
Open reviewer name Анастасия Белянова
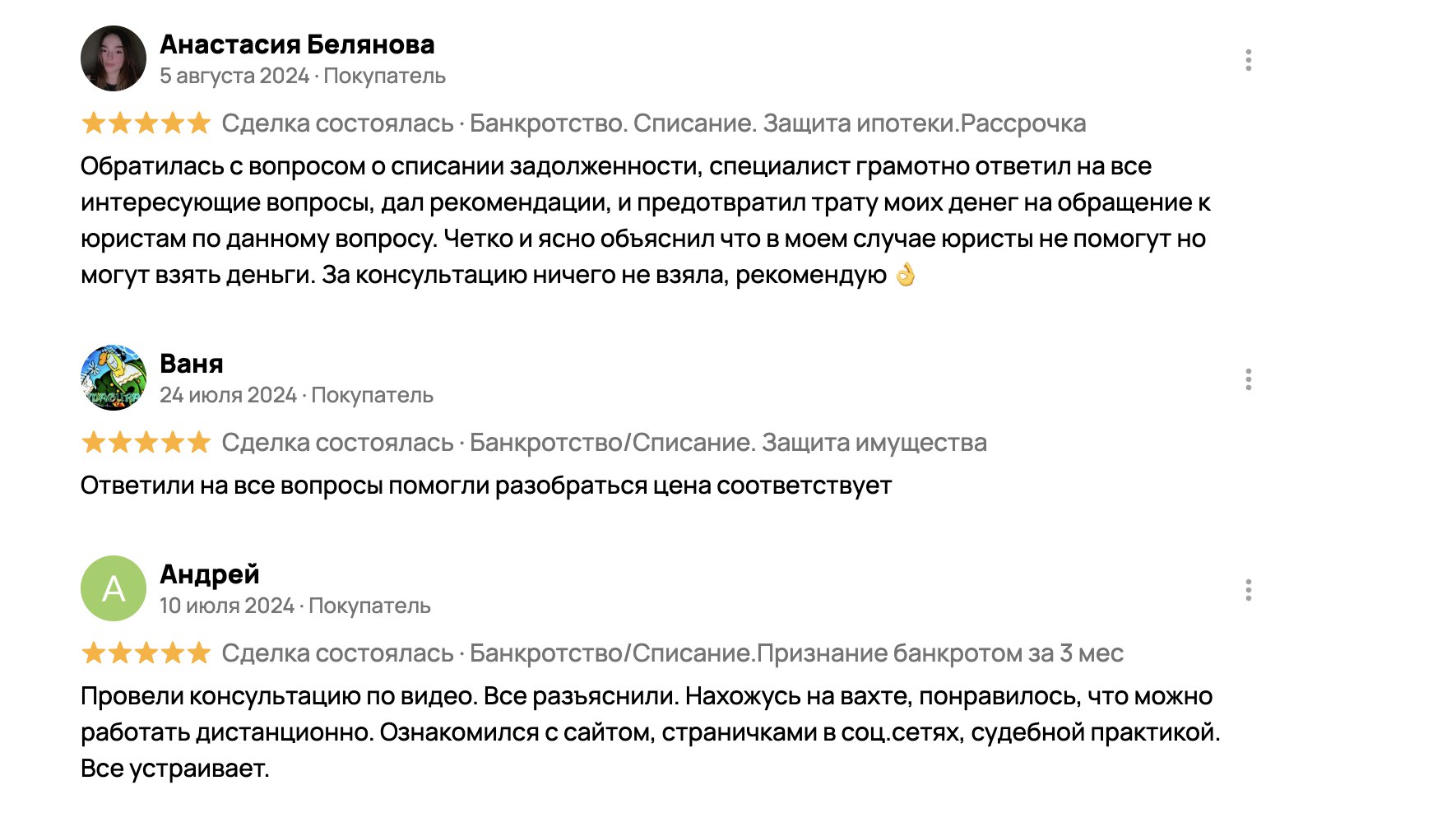coord(297,44)
